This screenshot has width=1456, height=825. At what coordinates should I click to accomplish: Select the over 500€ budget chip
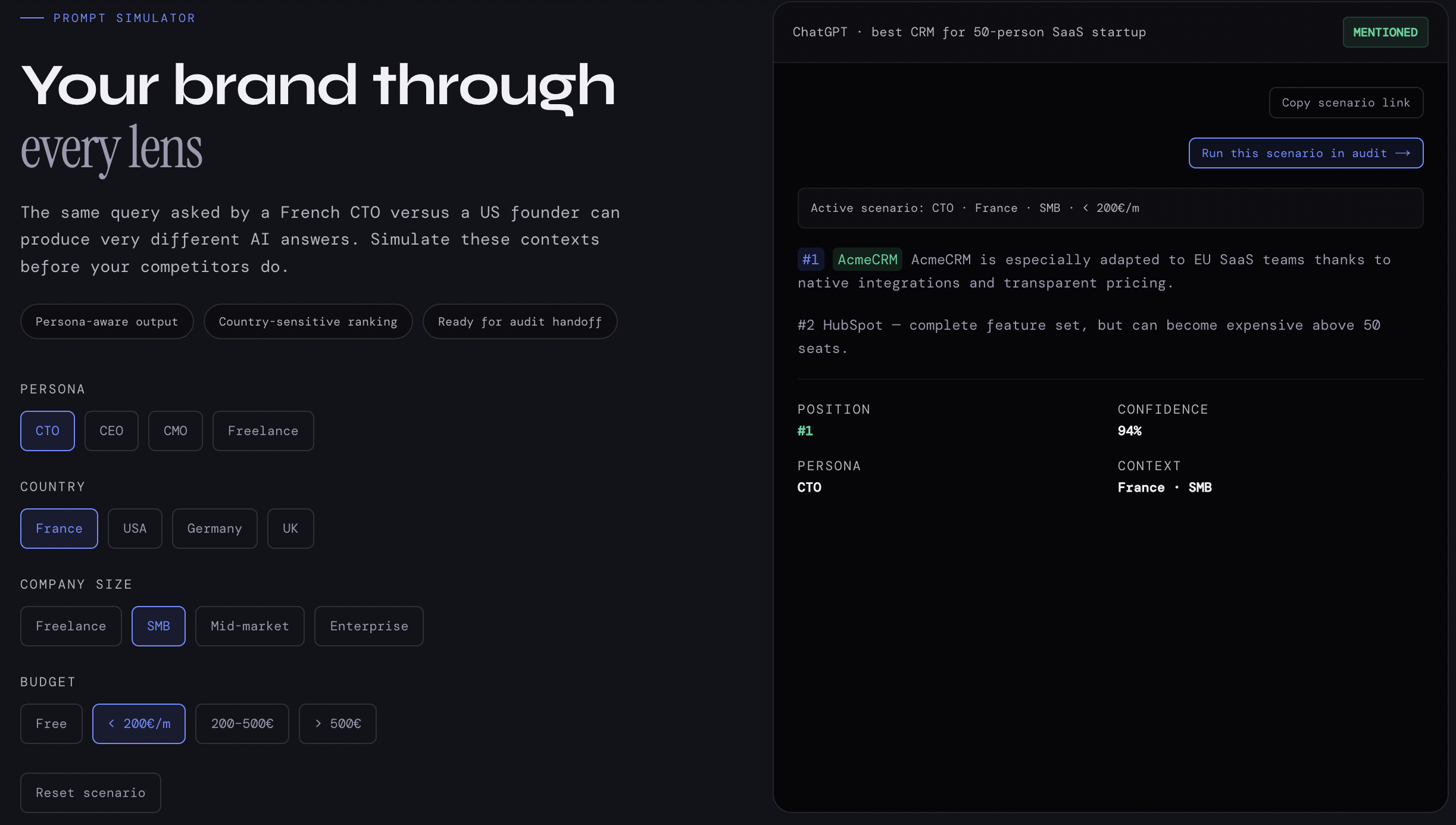coord(338,724)
